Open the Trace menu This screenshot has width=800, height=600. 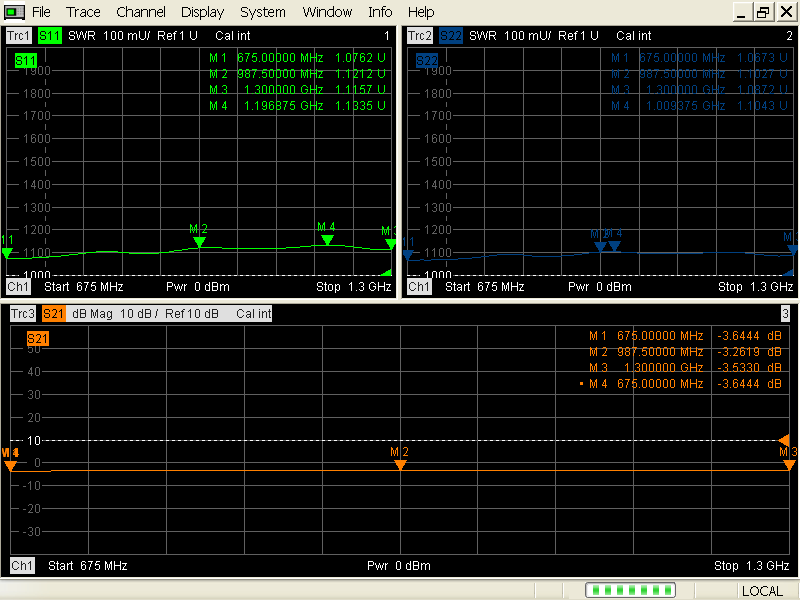tap(83, 12)
